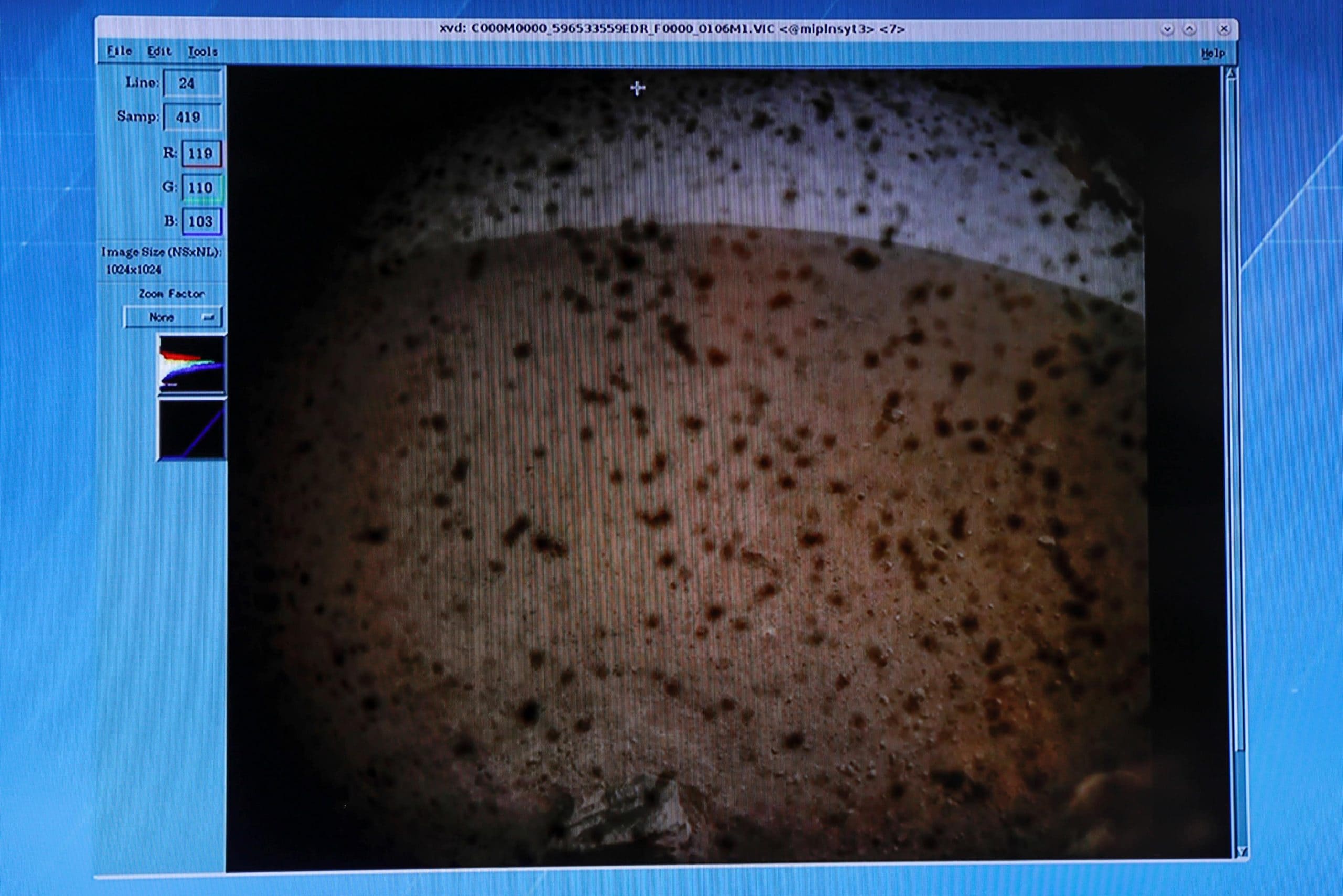Expand the Zoom Factor dropdown showing None

(x=172, y=317)
